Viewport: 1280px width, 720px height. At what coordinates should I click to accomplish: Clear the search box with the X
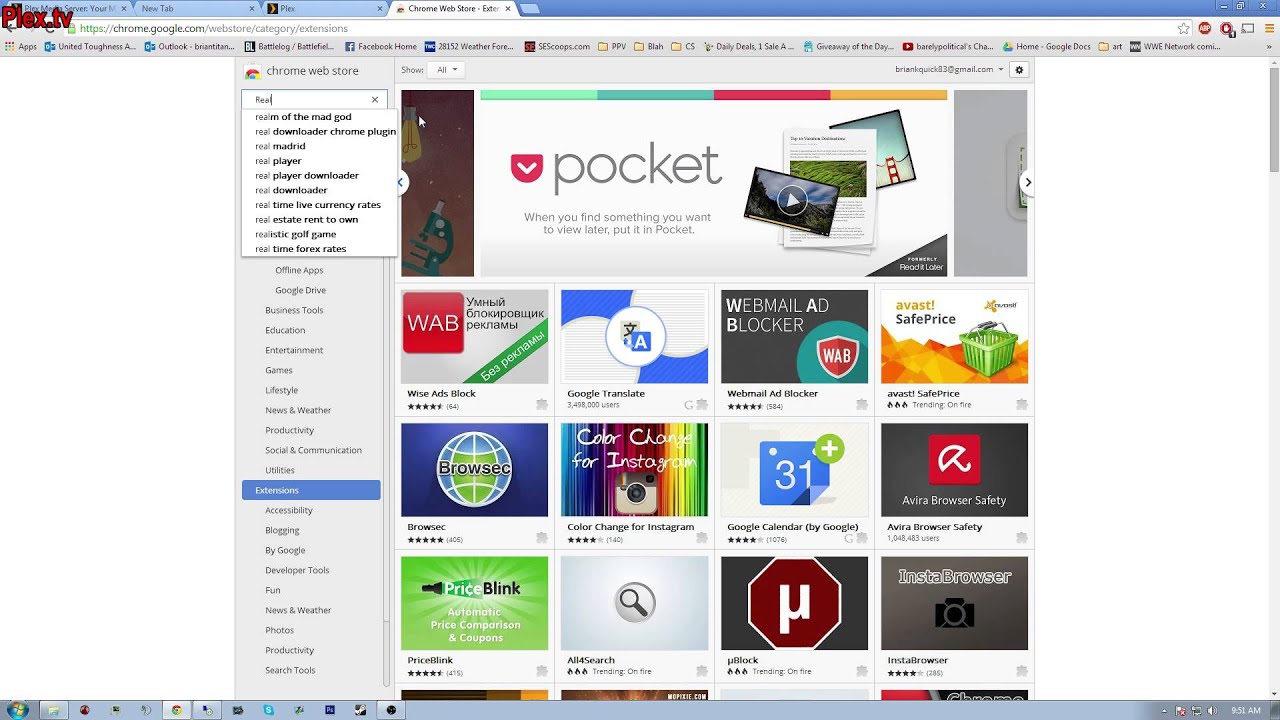click(375, 100)
